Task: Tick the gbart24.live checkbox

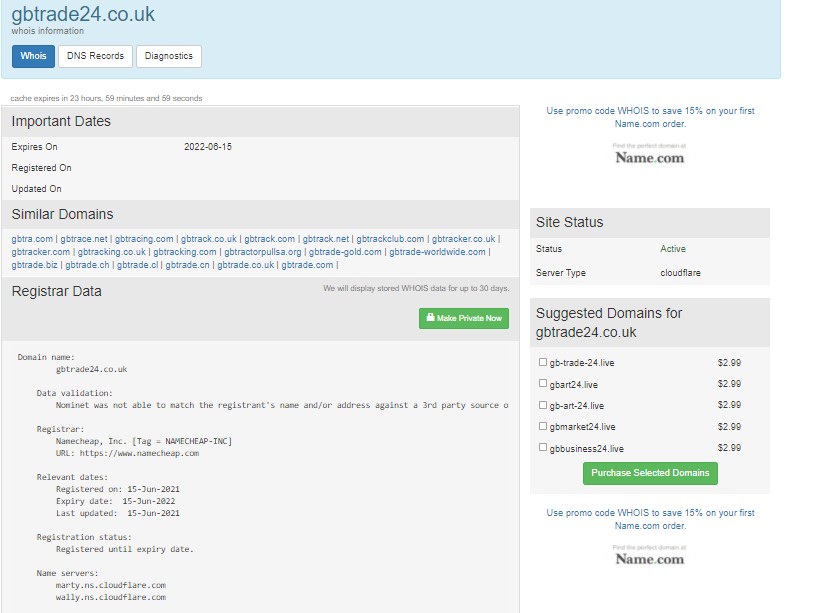Action: click(x=542, y=384)
